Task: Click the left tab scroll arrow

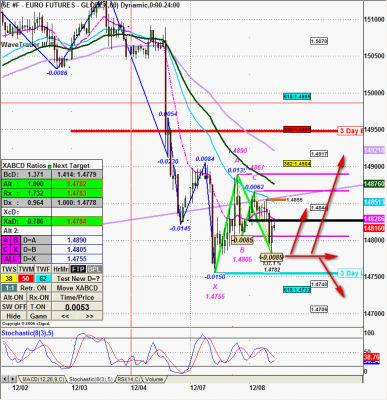Action: pyautogui.click(x=5, y=379)
